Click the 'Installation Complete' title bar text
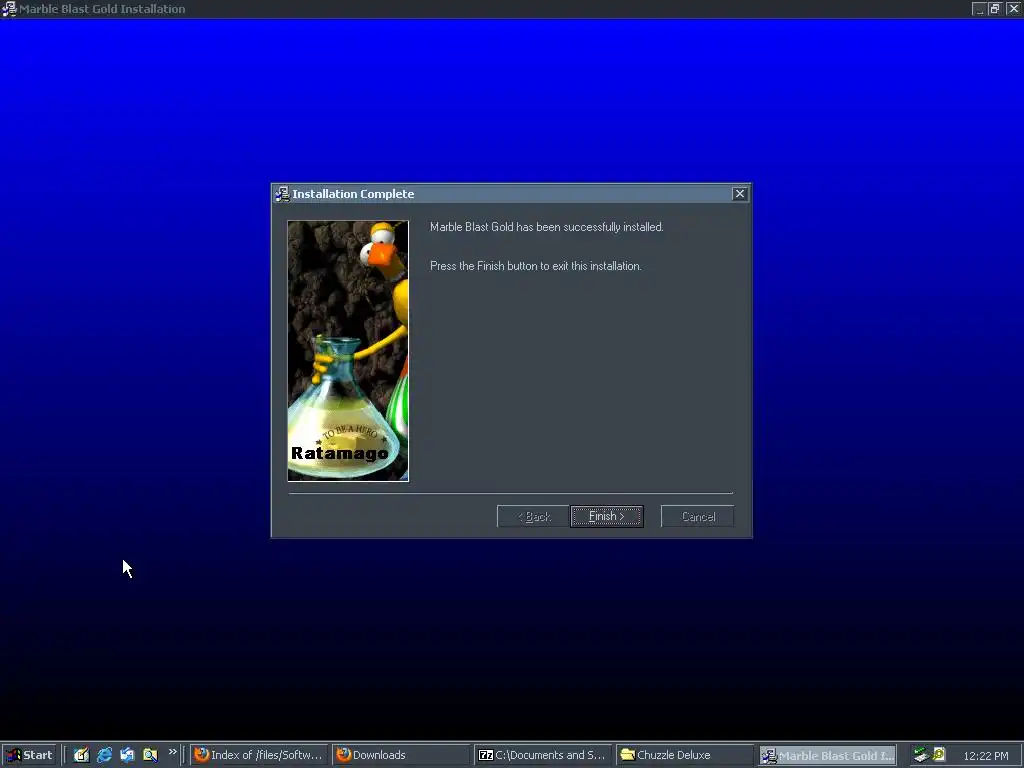Viewport: 1024px width, 768px height. [x=353, y=194]
